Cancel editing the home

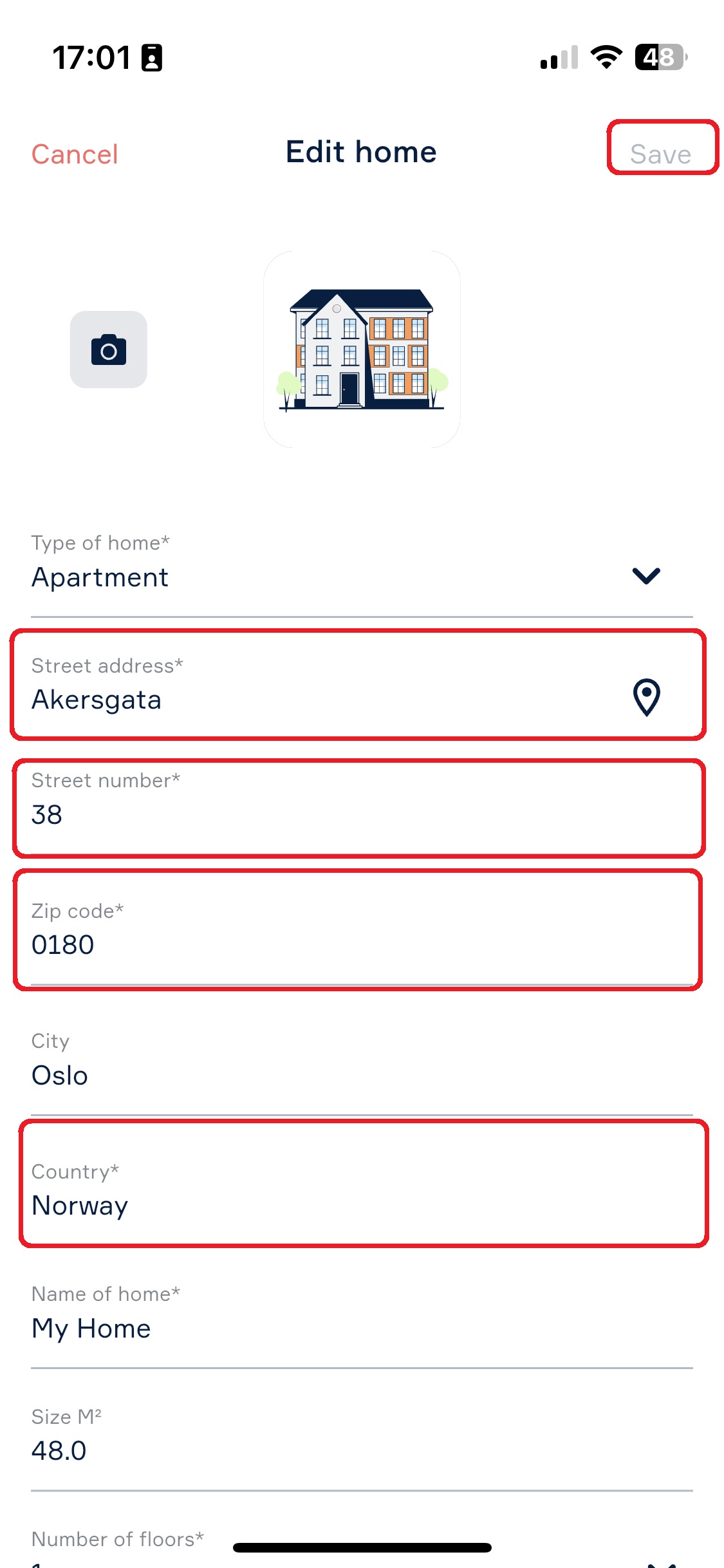point(75,154)
